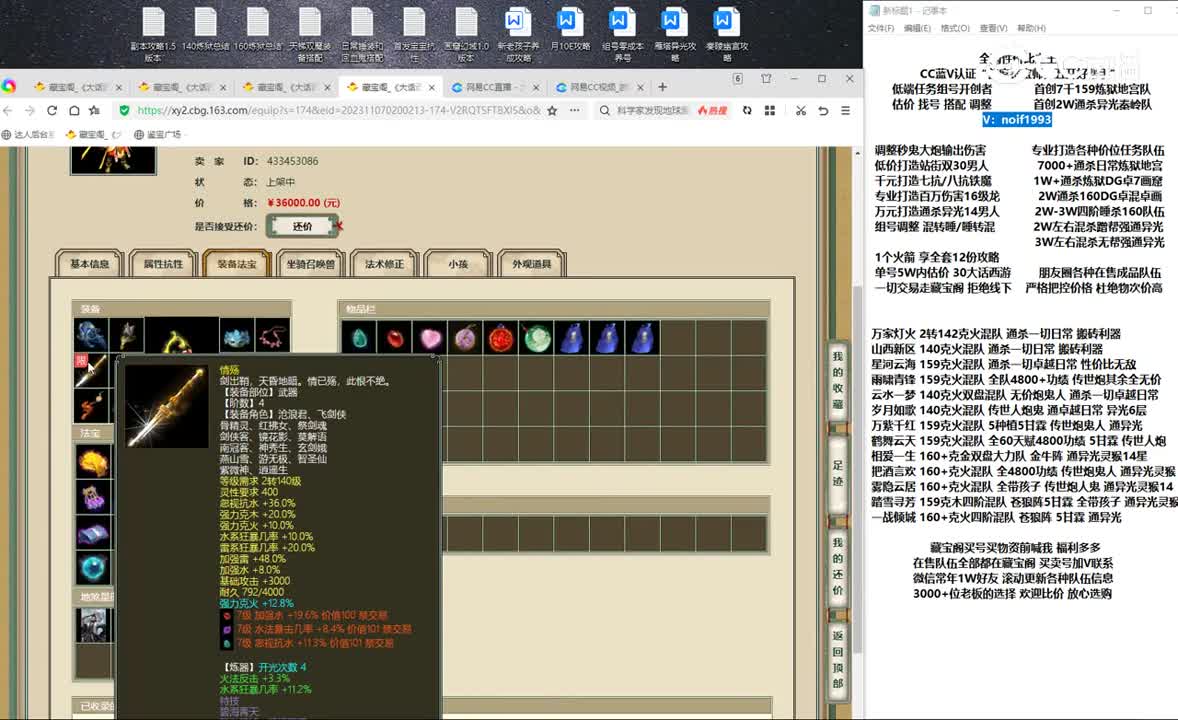Click the highlighted 'V: noif1993' text in Notepad
Screen dimensions: 1178x720
tap(1016, 119)
